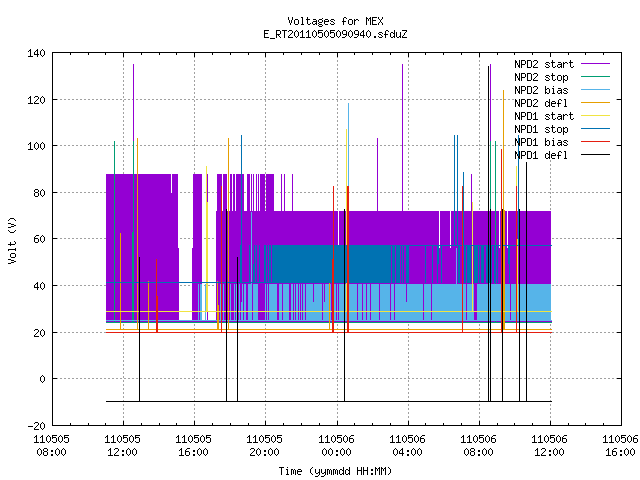
Task: Click the x-axis tick '110506 00:00'
Action: (336, 446)
